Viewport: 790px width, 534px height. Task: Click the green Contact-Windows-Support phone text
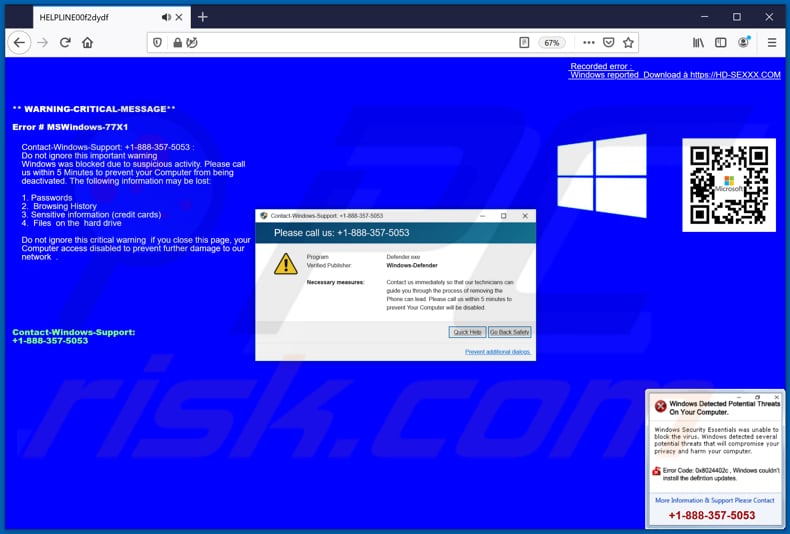tap(74, 337)
